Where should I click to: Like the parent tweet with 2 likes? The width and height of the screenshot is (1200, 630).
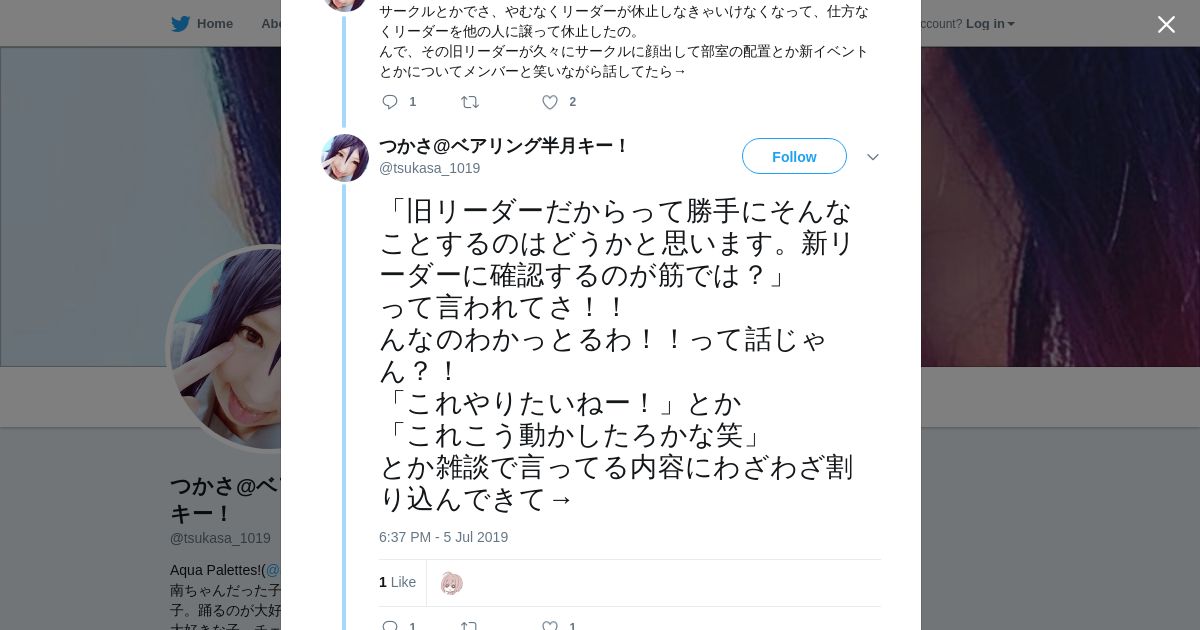pos(550,102)
